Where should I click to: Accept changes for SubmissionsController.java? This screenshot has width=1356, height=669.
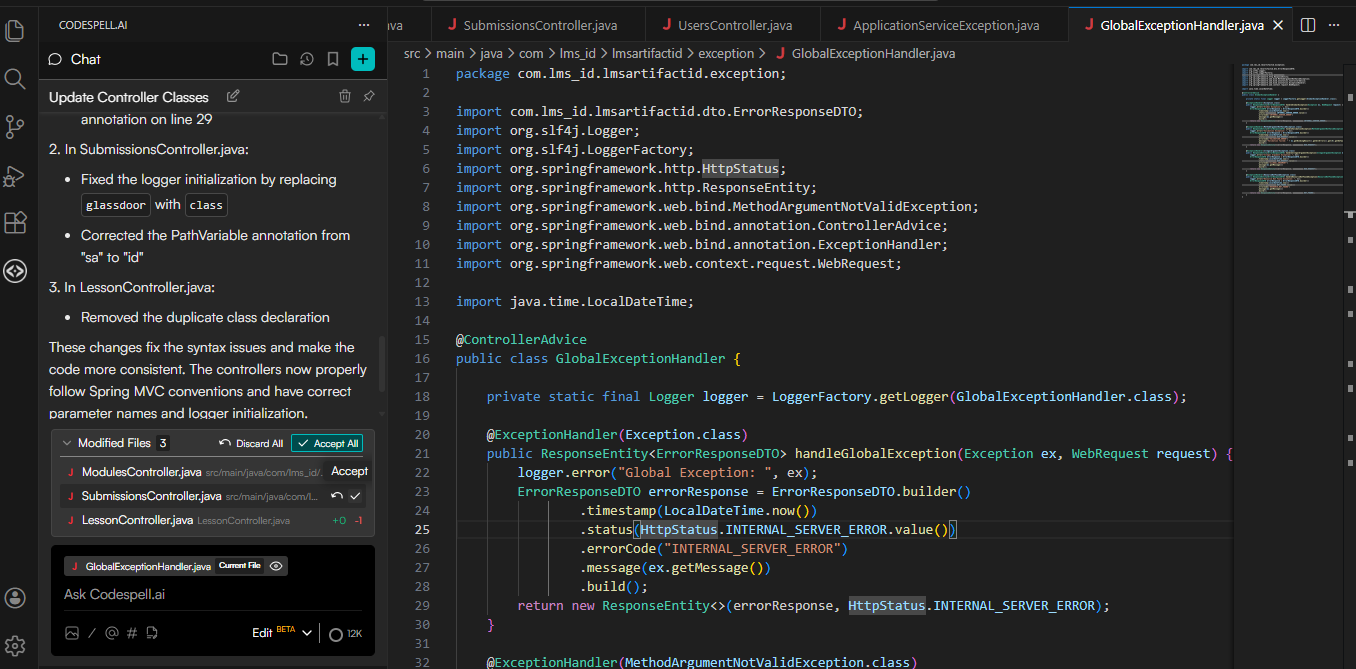click(x=355, y=495)
